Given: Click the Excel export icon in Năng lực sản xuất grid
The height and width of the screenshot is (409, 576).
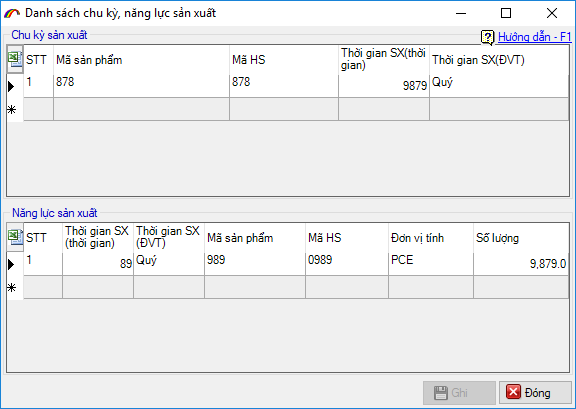Looking at the screenshot, I should point(15,237).
